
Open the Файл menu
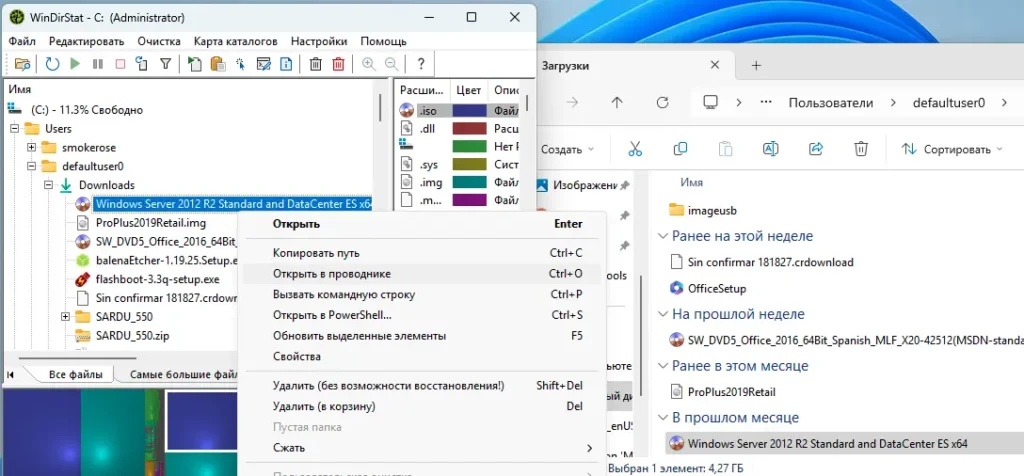pyautogui.click(x=22, y=41)
